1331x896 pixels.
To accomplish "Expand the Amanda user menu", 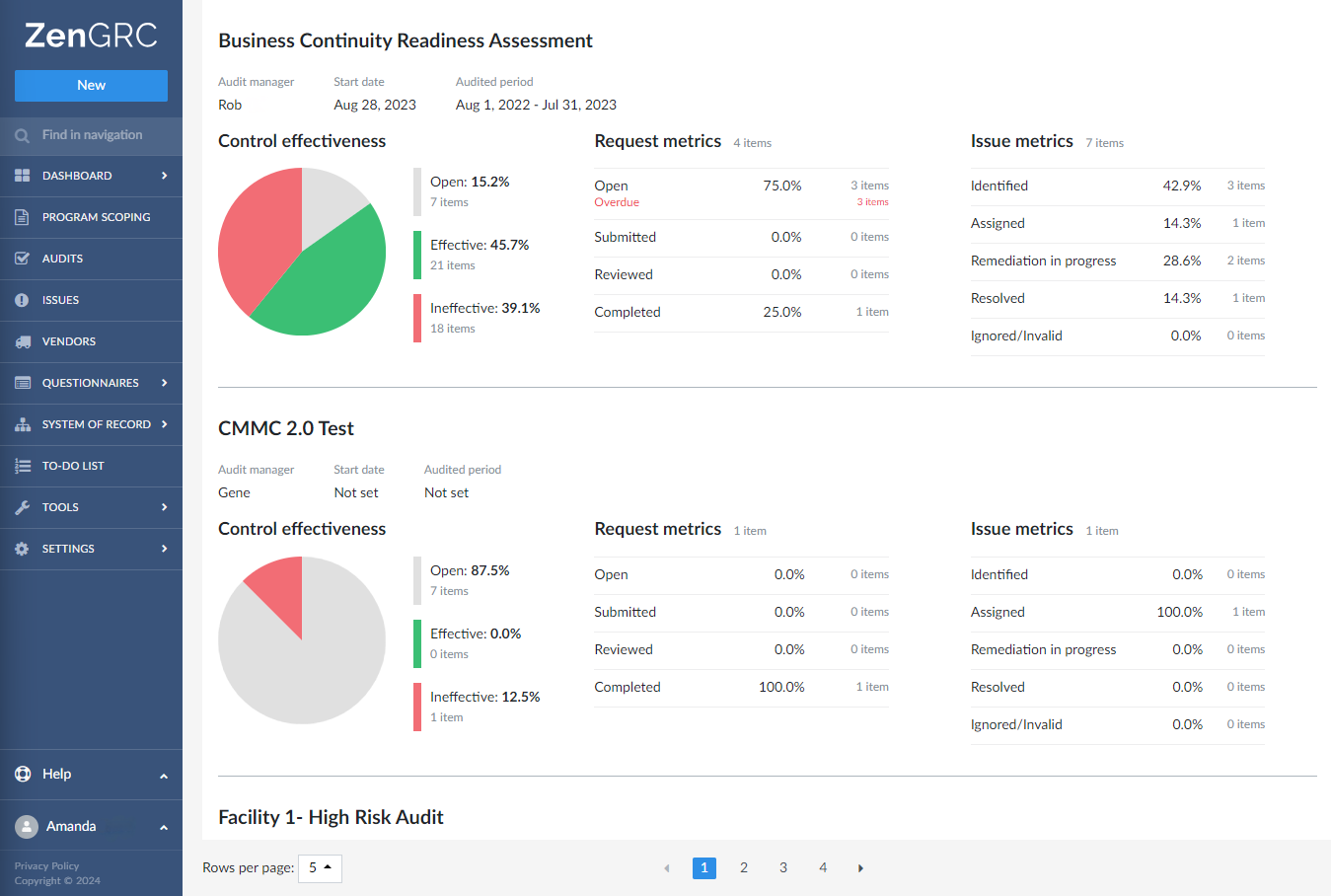I will 164,827.
